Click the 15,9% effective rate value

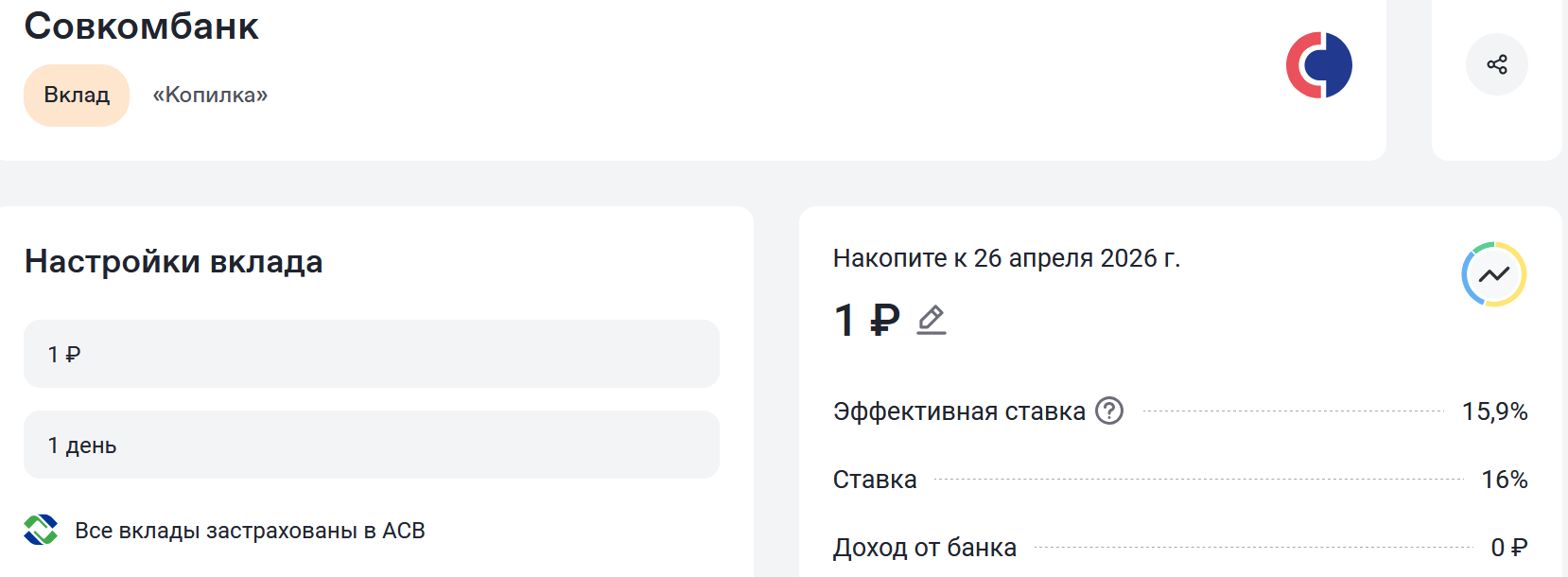tap(1494, 411)
